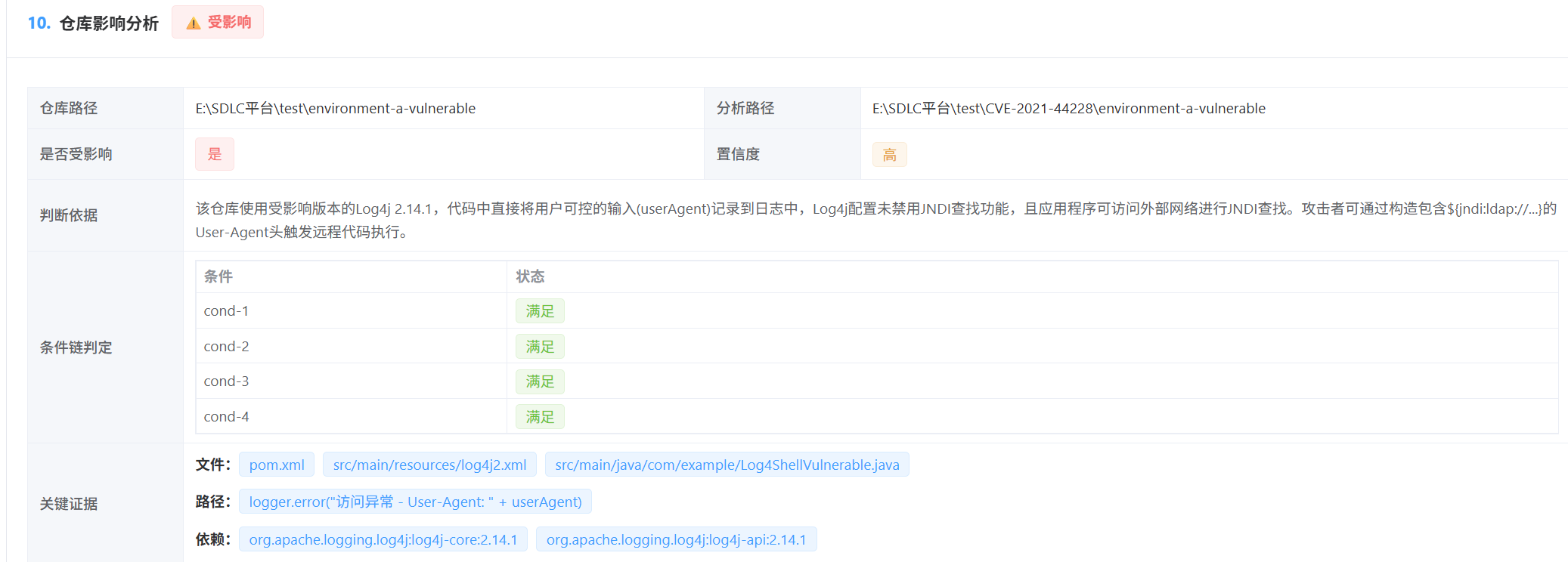The height and width of the screenshot is (562, 1568).
Task: Click the 满足 status tag for cond-3
Action: tap(540, 381)
